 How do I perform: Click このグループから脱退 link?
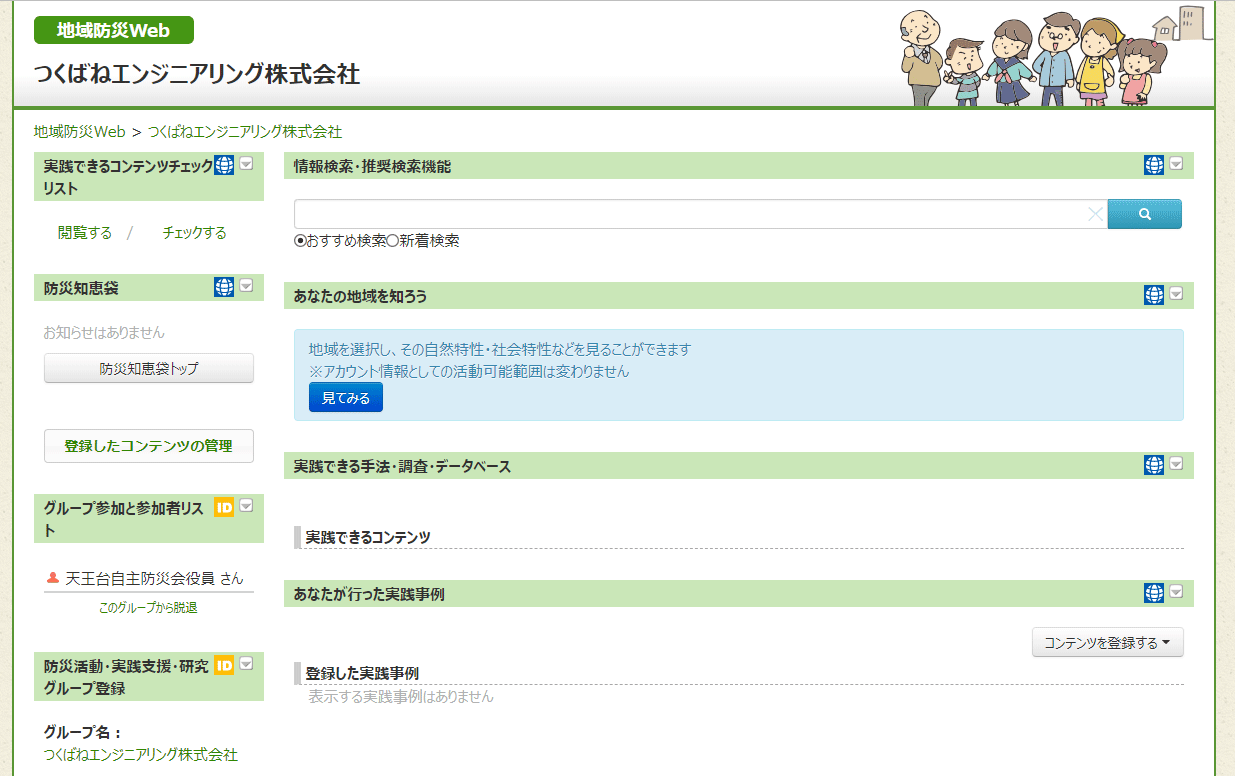point(148,607)
